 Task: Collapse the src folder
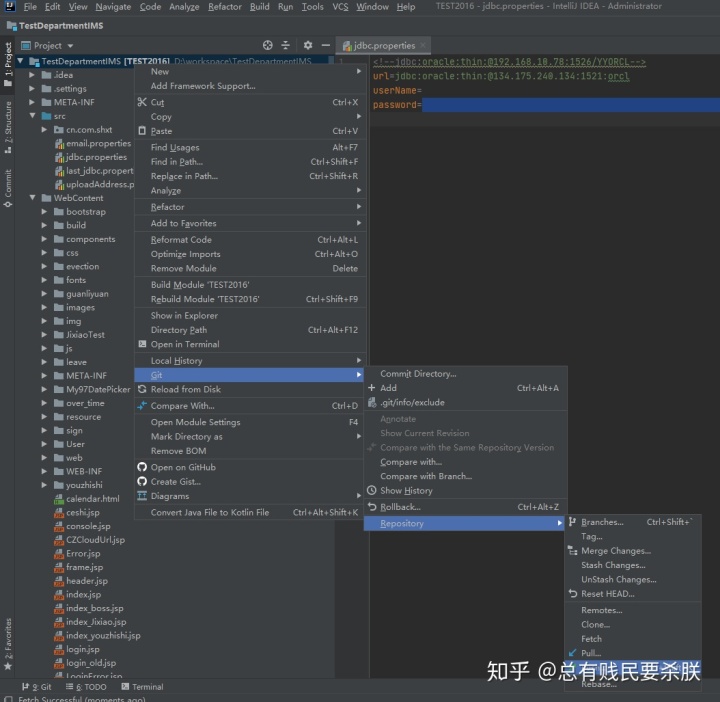pos(32,116)
